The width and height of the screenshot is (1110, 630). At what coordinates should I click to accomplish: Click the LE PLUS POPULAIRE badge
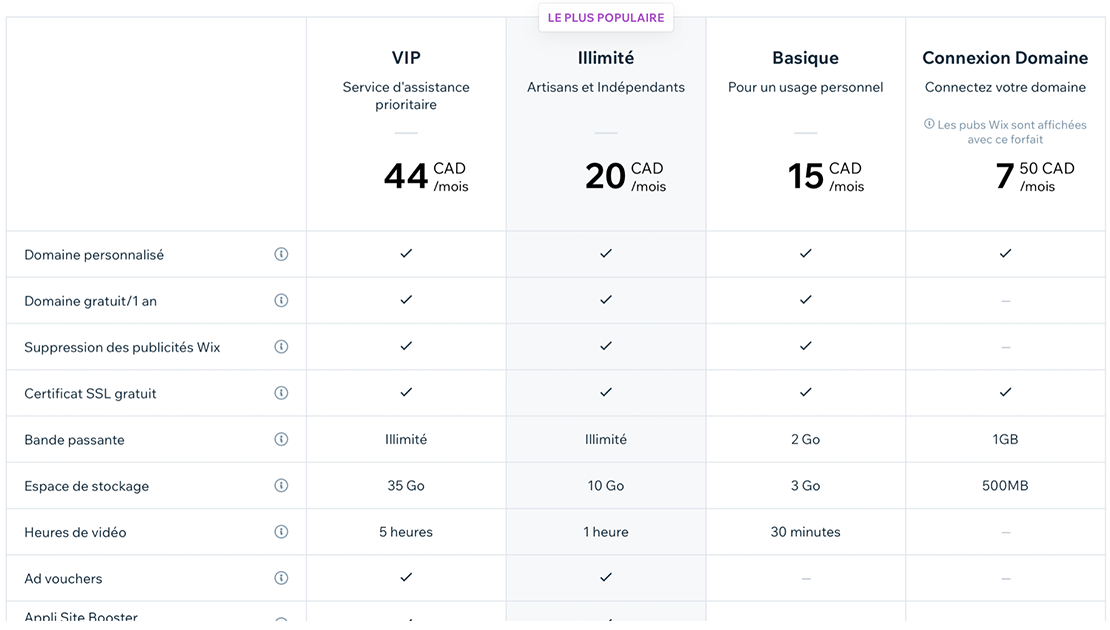(x=606, y=18)
